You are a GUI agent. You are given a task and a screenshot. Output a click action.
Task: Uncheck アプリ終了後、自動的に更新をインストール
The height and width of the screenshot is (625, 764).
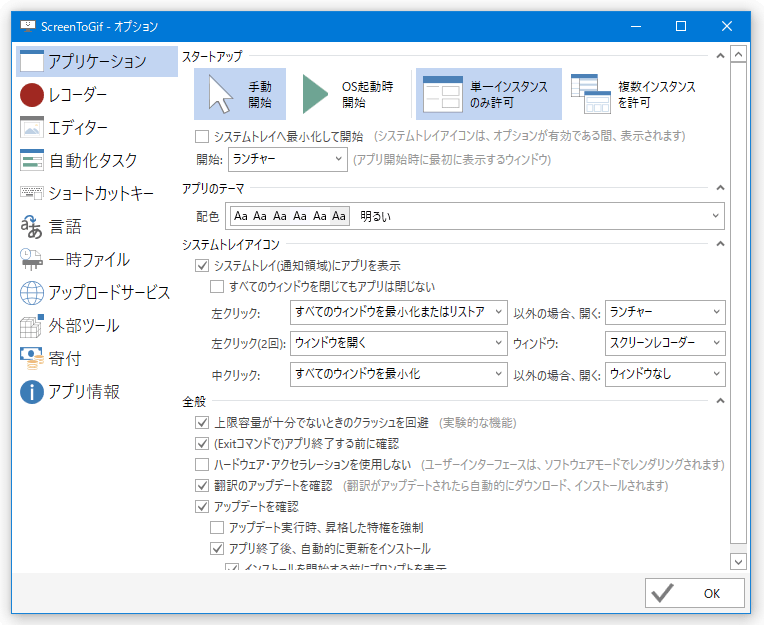[x=217, y=549]
